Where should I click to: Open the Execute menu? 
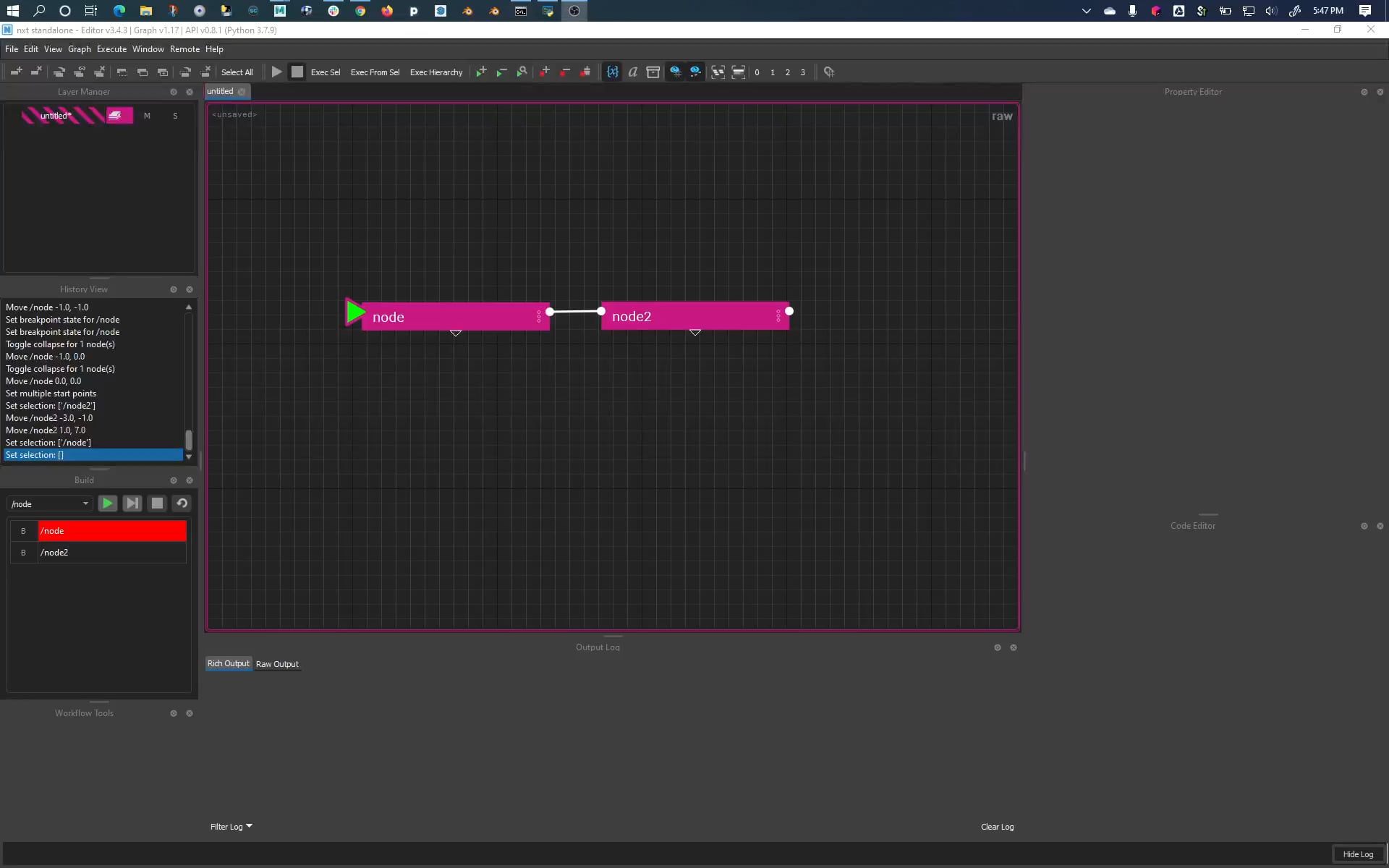pos(111,49)
